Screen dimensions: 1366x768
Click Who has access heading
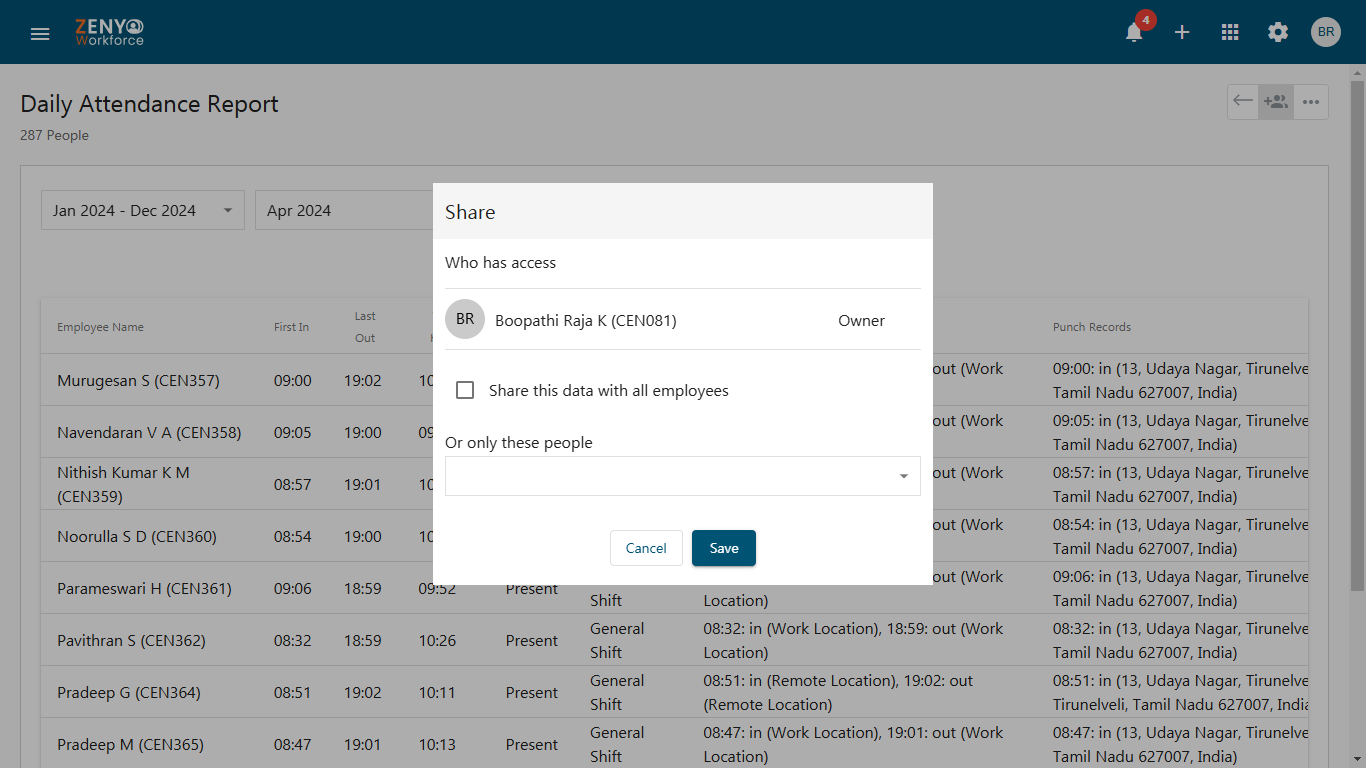(500, 262)
